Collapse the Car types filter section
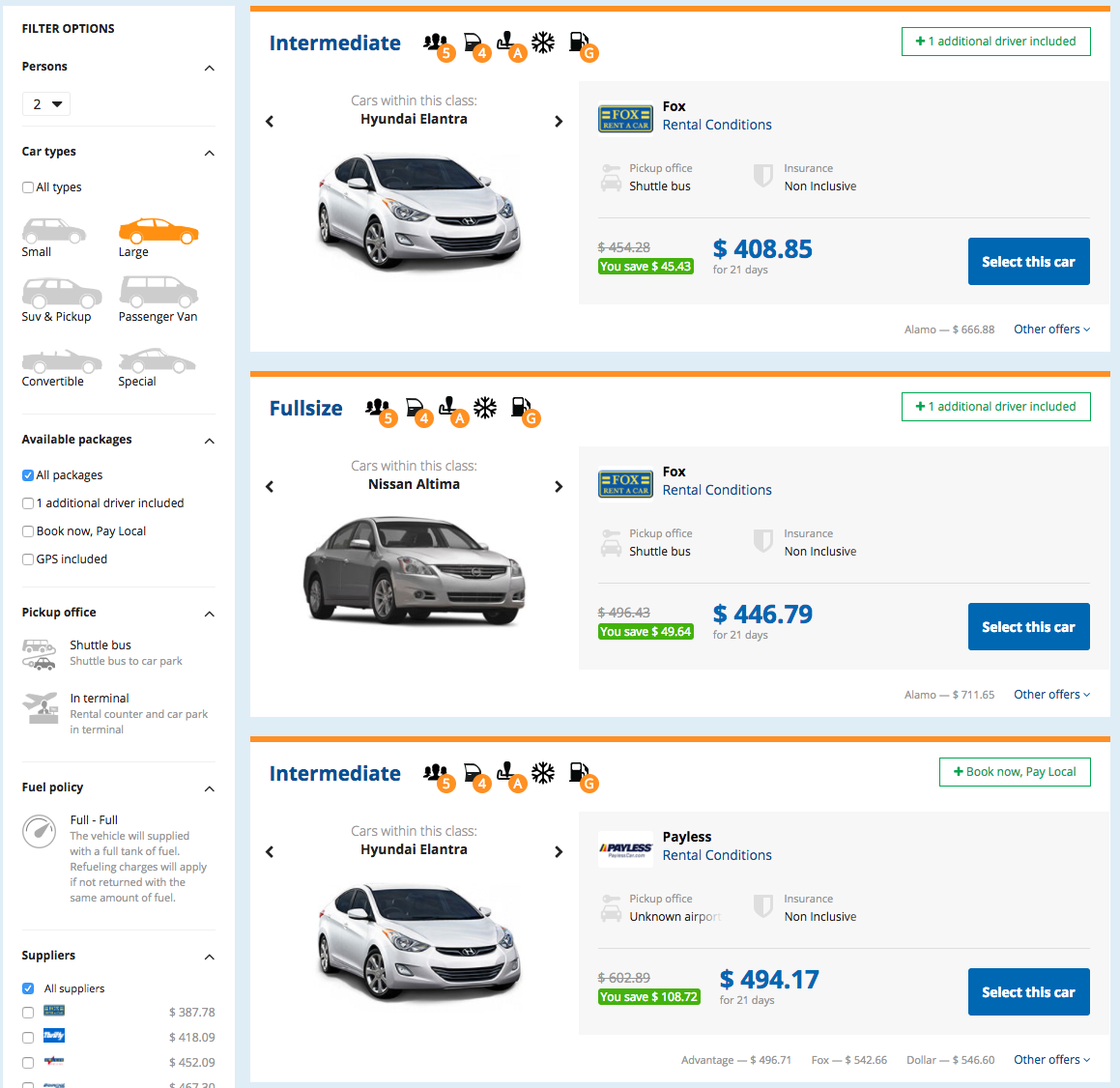The height and width of the screenshot is (1088, 1120). (210, 153)
